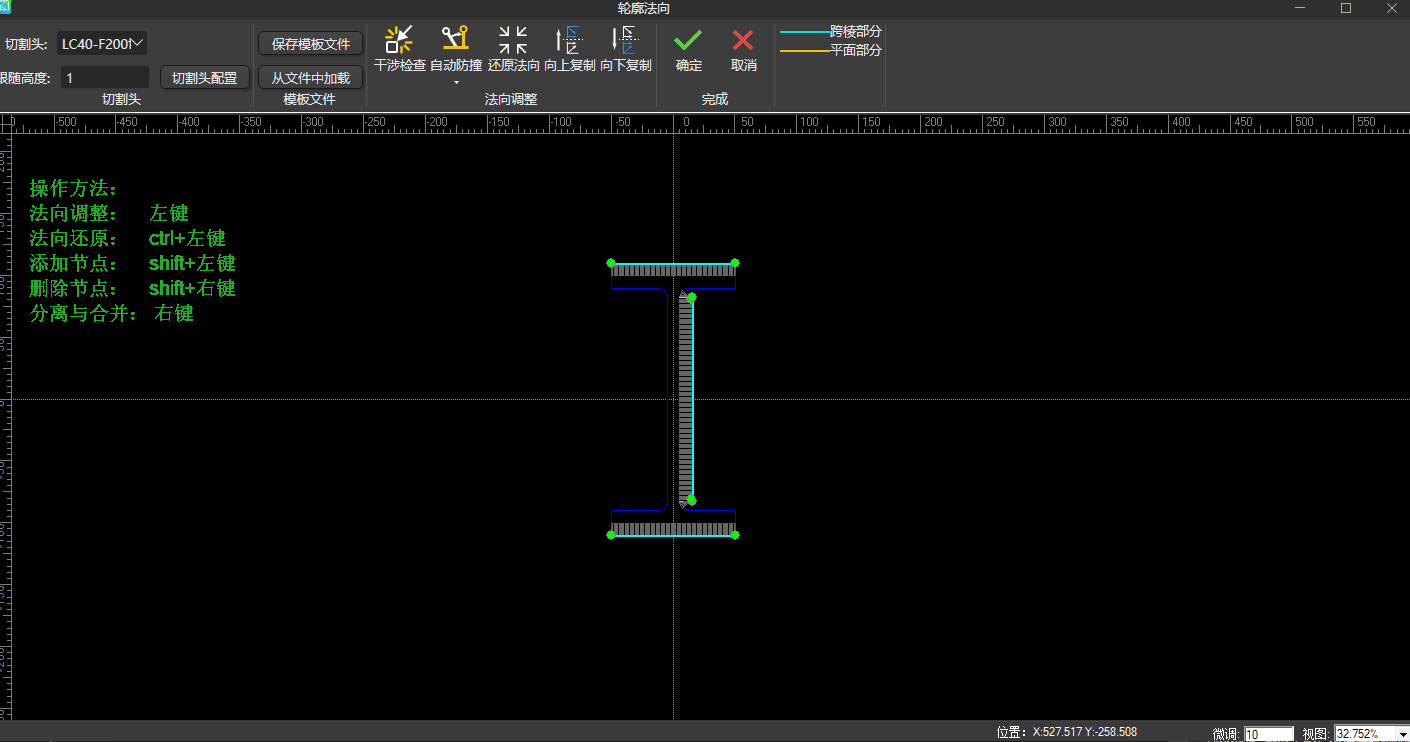The width and height of the screenshot is (1410, 742).
Task: Open the 视图 zoom percentage dropdown
Action: coord(1402,734)
